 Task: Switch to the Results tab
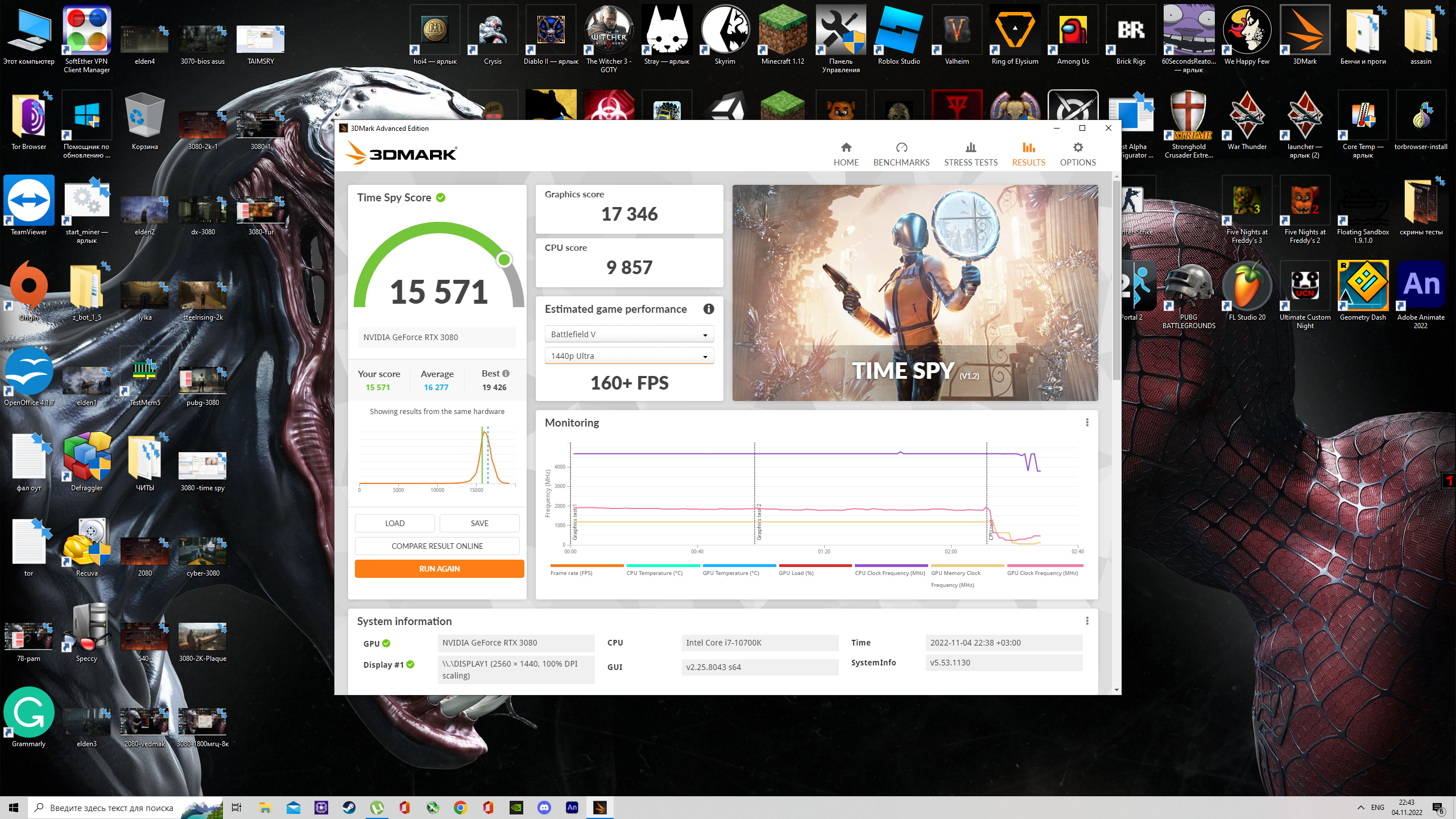point(1028,154)
